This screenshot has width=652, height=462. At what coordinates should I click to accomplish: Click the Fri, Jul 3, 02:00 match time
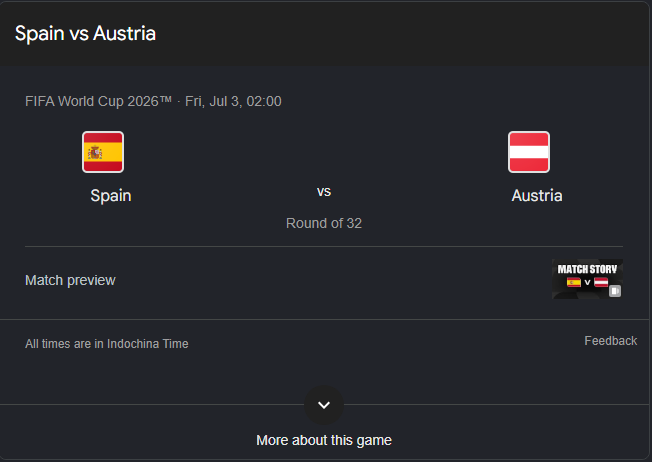click(x=233, y=101)
